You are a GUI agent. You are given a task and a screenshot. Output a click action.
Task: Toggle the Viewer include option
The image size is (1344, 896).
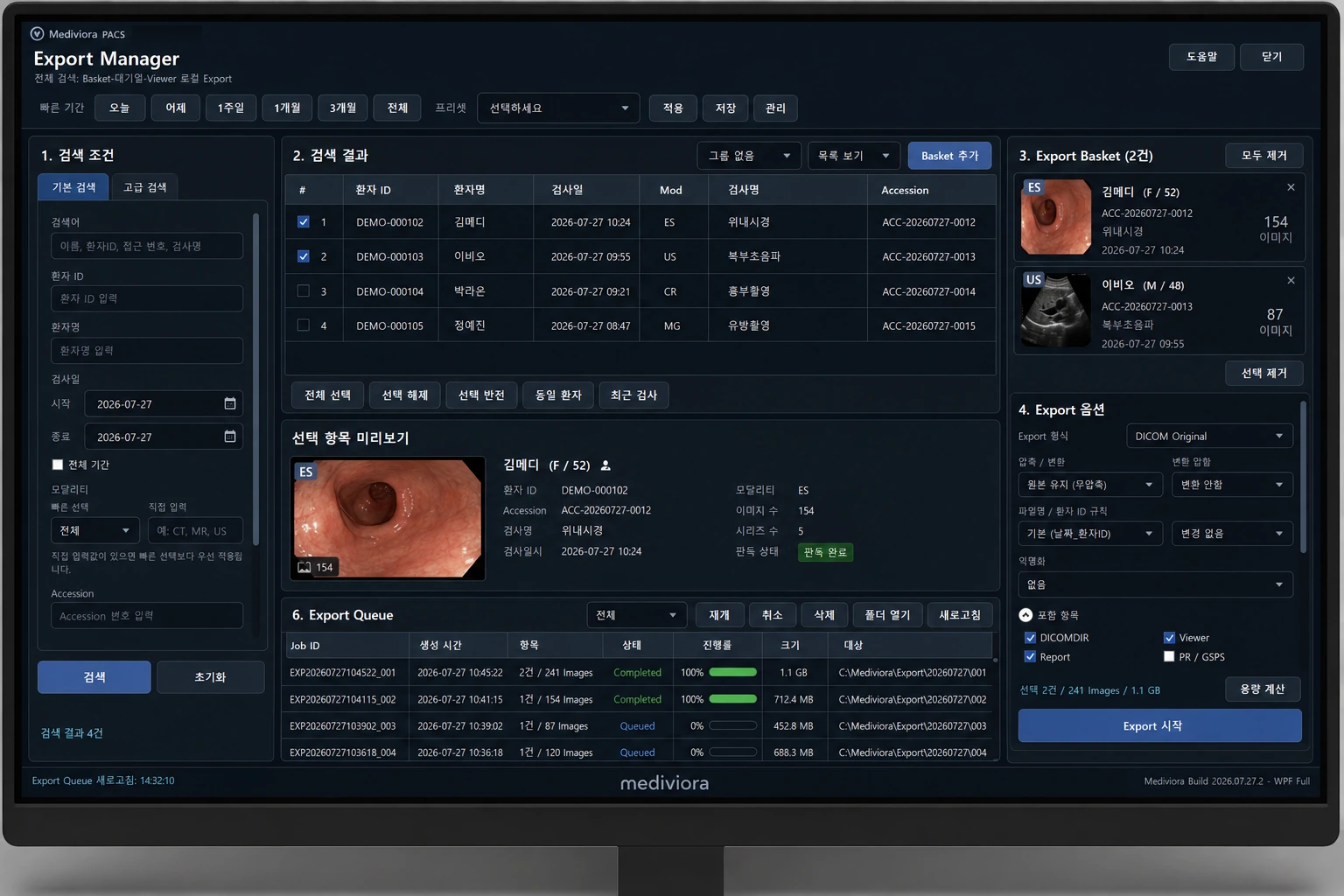pos(1169,638)
